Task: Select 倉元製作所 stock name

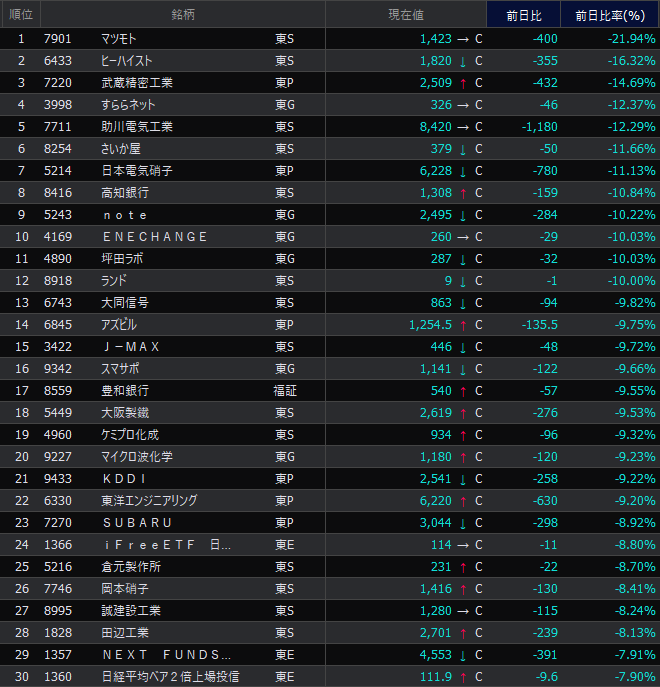Action: click(131, 567)
